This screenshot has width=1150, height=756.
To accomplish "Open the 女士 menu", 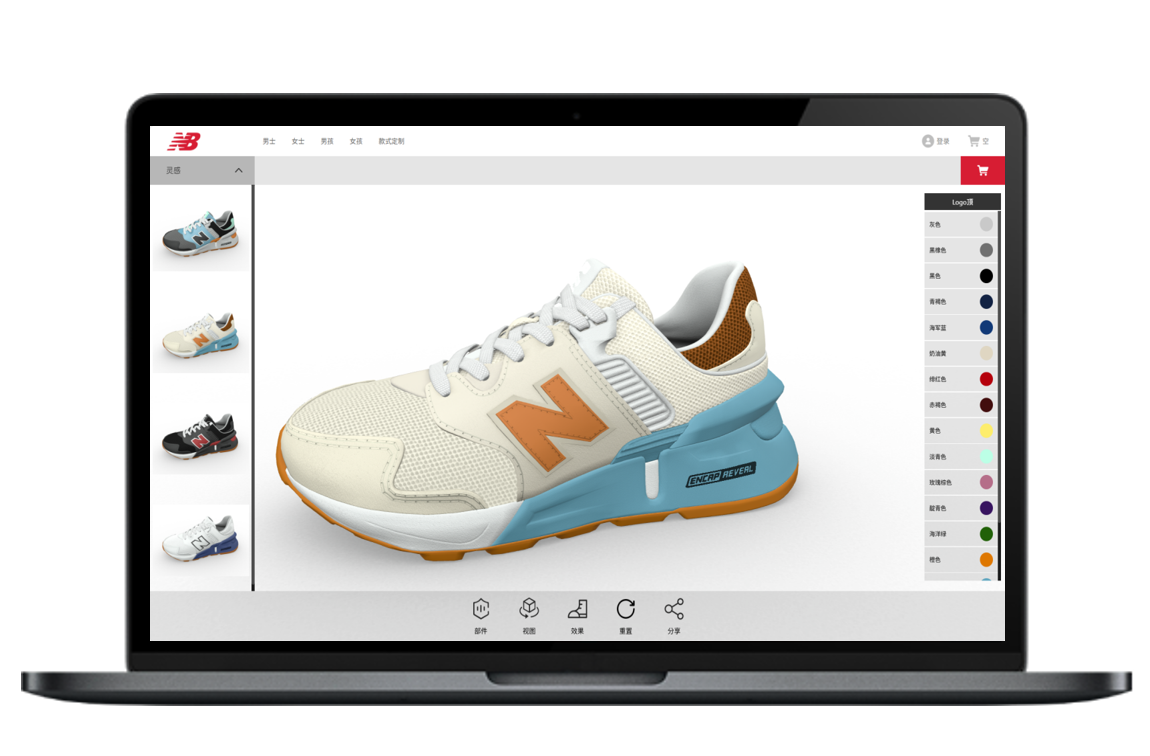I will tap(298, 142).
